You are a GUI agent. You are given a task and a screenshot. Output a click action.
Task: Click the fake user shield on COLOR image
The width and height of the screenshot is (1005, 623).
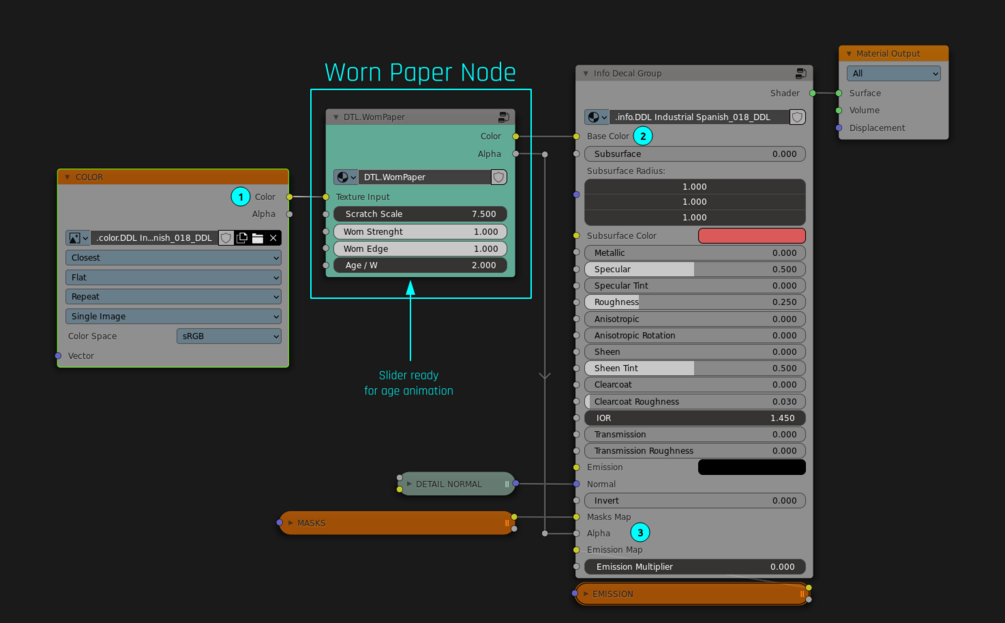pyautogui.click(x=226, y=238)
